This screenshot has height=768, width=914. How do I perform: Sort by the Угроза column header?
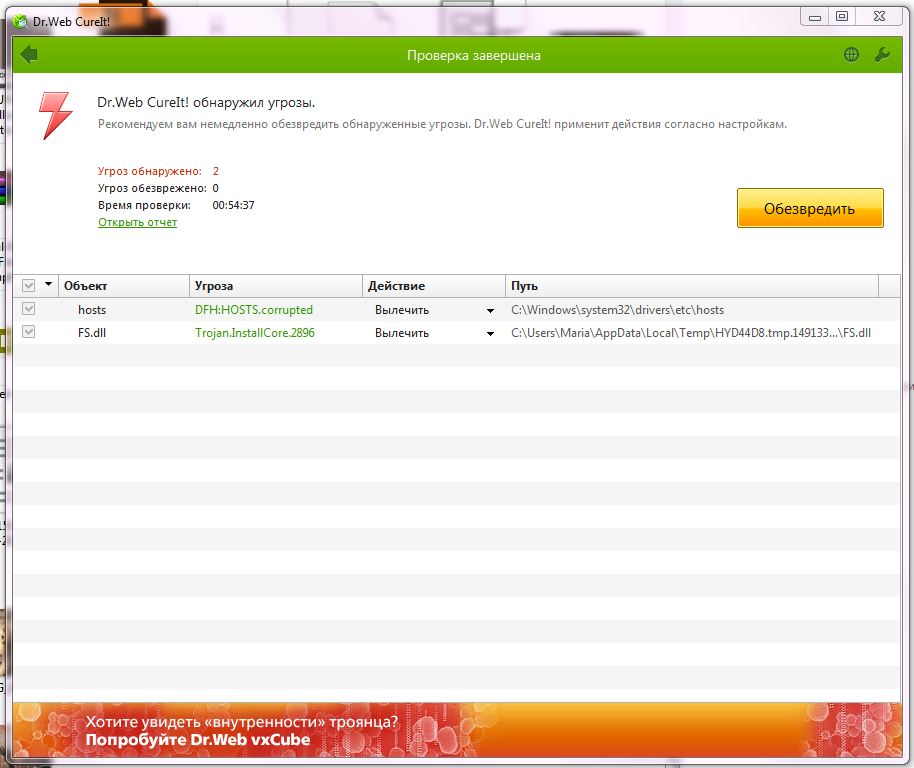(x=276, y=286)
